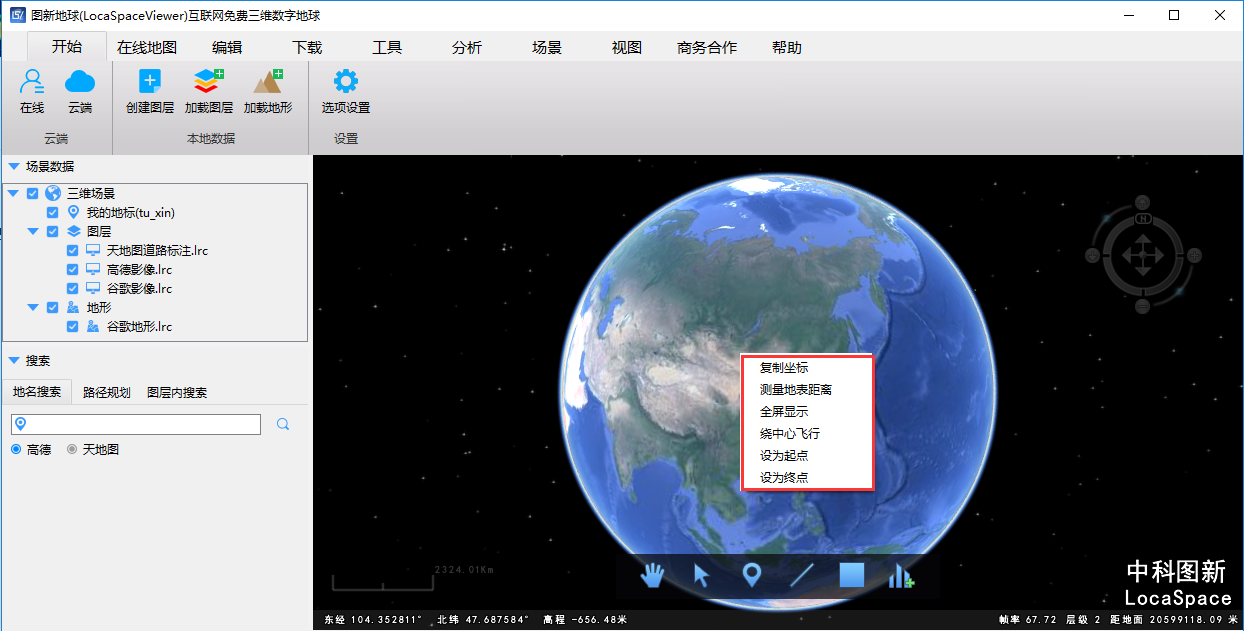Select the 地名搜索 tab
1244x631 pixels.
pyautogui.click(x=37, y=392)
